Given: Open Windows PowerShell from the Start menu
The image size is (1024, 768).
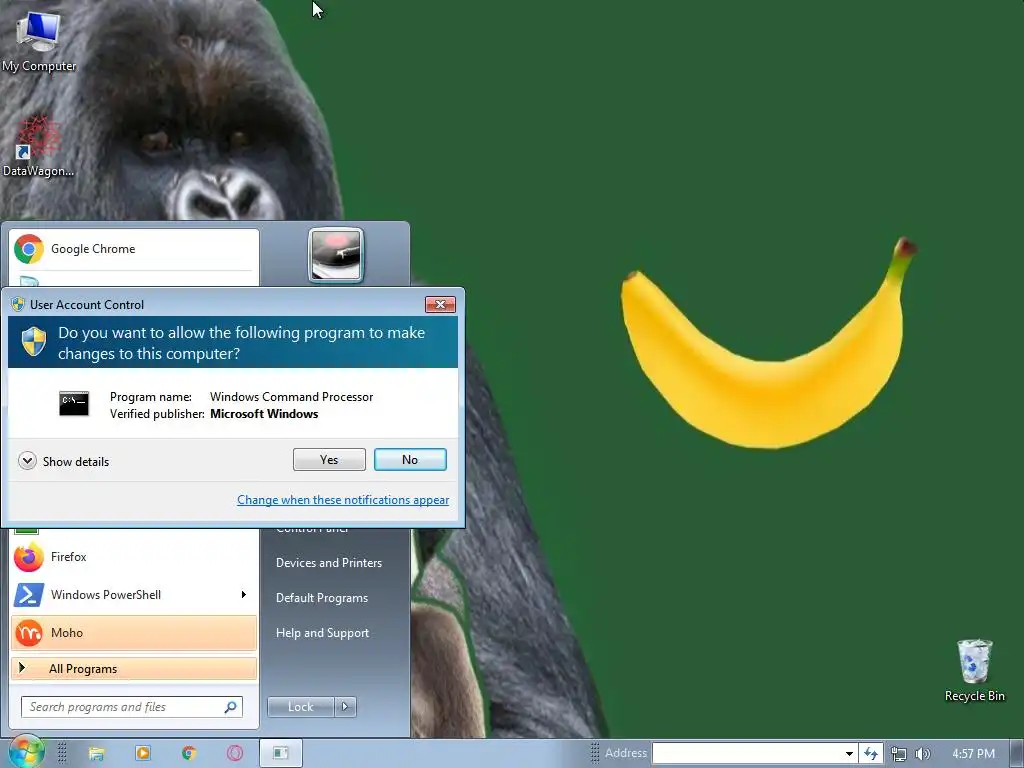Looking at the screenshot, I should [134, 595].
